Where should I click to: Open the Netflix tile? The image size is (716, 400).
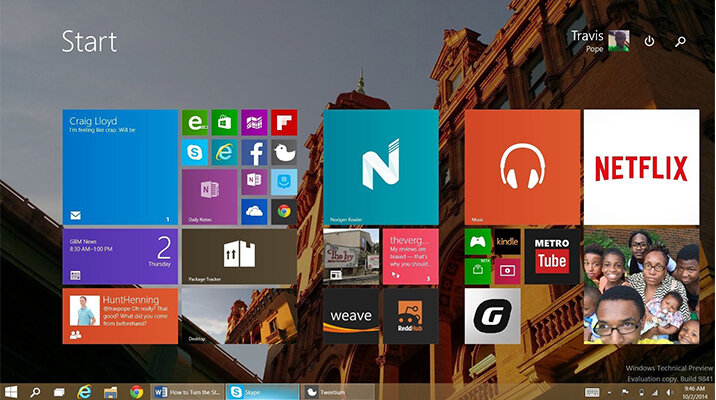pyautogui.click(x=641, y=167)
